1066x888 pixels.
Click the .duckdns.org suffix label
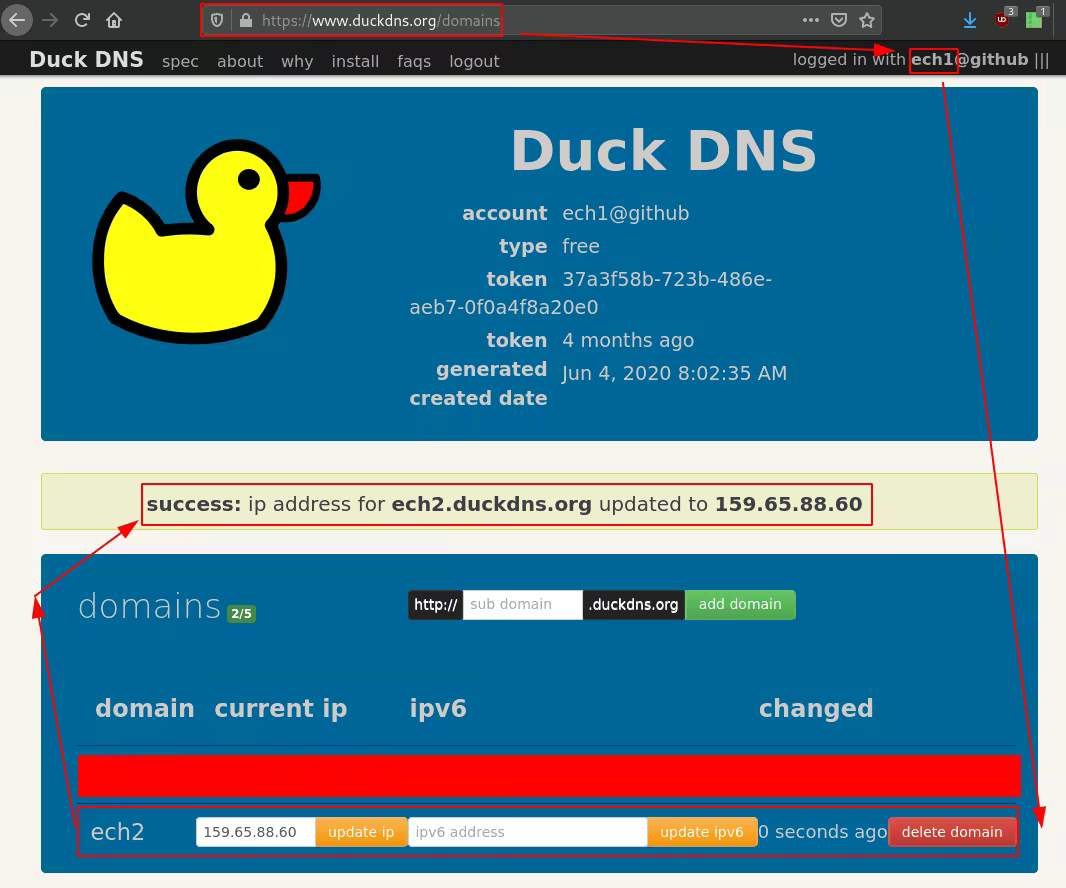634,604
